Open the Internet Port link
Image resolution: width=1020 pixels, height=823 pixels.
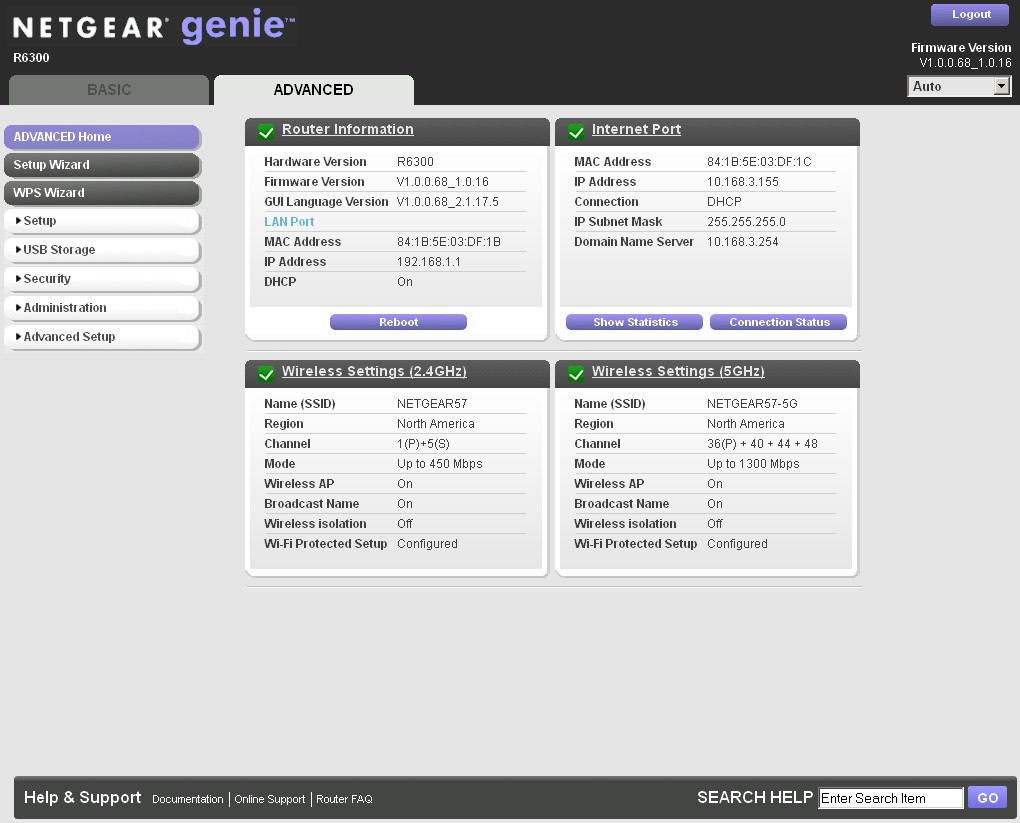pyautogui.click(x=636, y=129)
